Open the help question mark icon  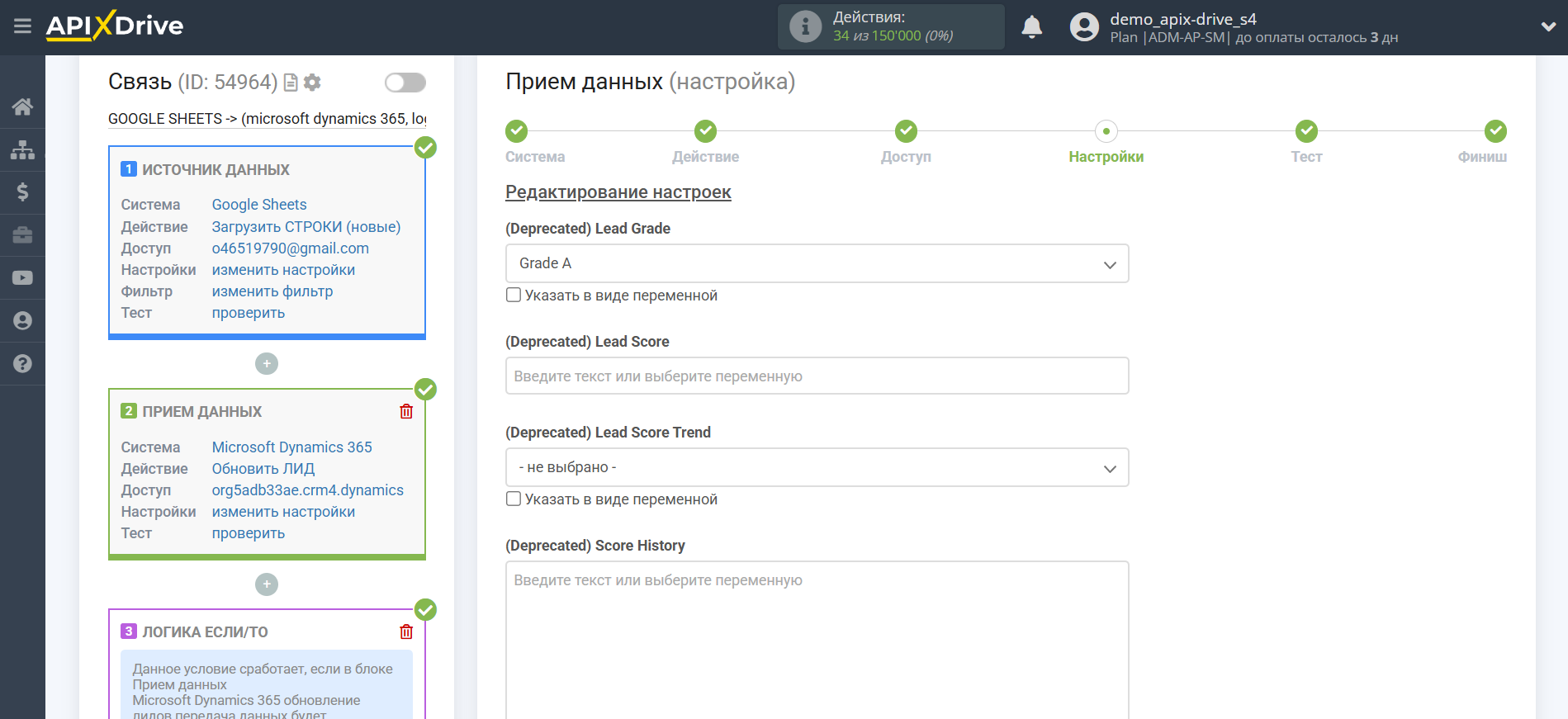[22, 364]
